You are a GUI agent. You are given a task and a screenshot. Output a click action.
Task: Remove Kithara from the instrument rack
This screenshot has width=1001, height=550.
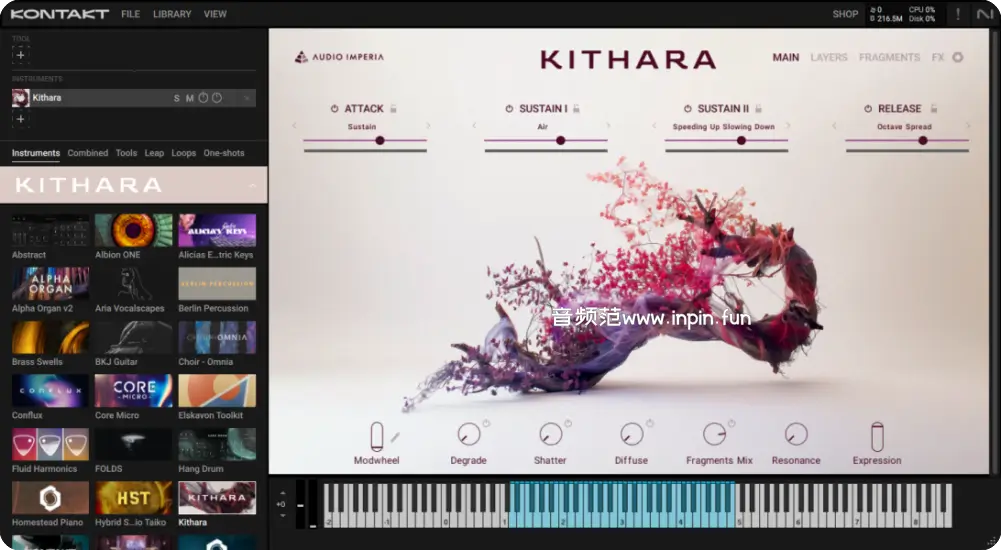[x=246, y=98]
